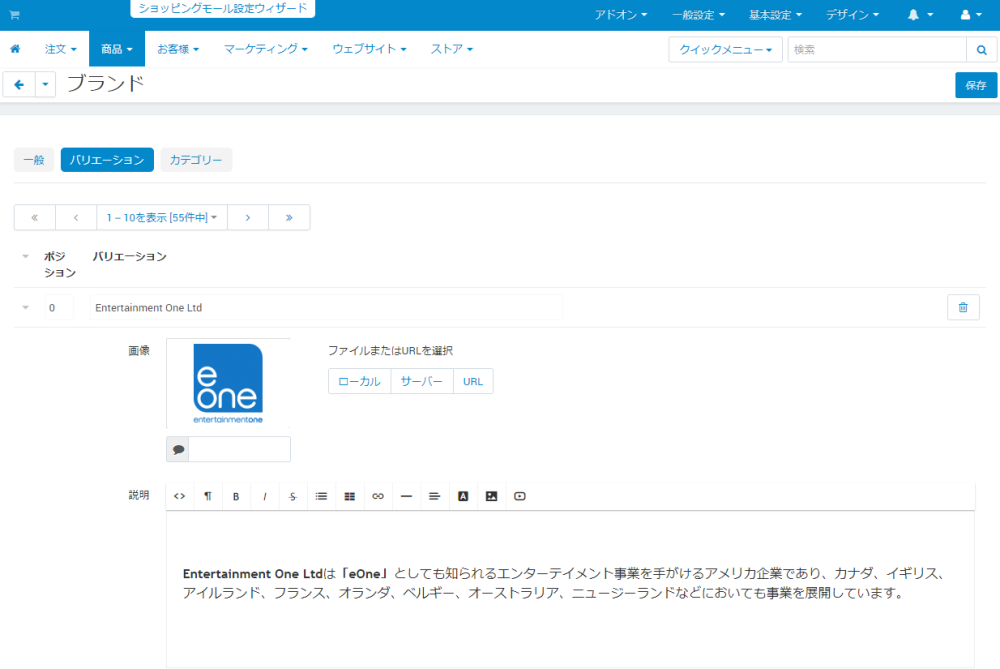Image resolution: width=1000 pixels, height=669 pixels.
Task: Insert a hyperlink in editor
Action: pyautogui.click(x=378, y=496)
